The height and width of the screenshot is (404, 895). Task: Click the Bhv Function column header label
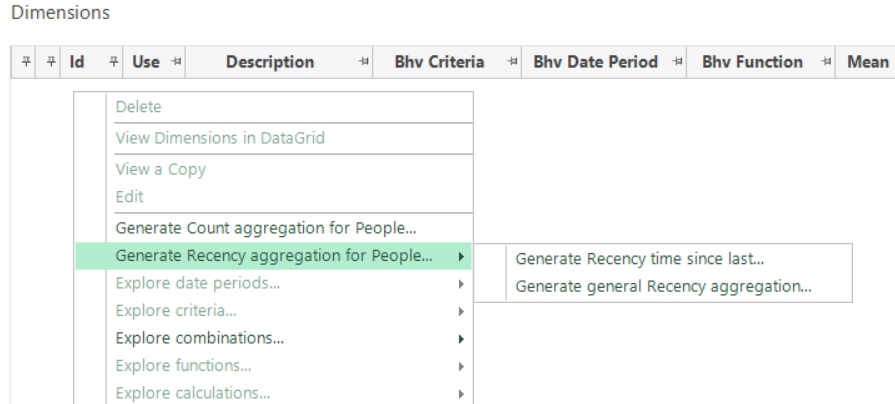click(x=752, y=62)
